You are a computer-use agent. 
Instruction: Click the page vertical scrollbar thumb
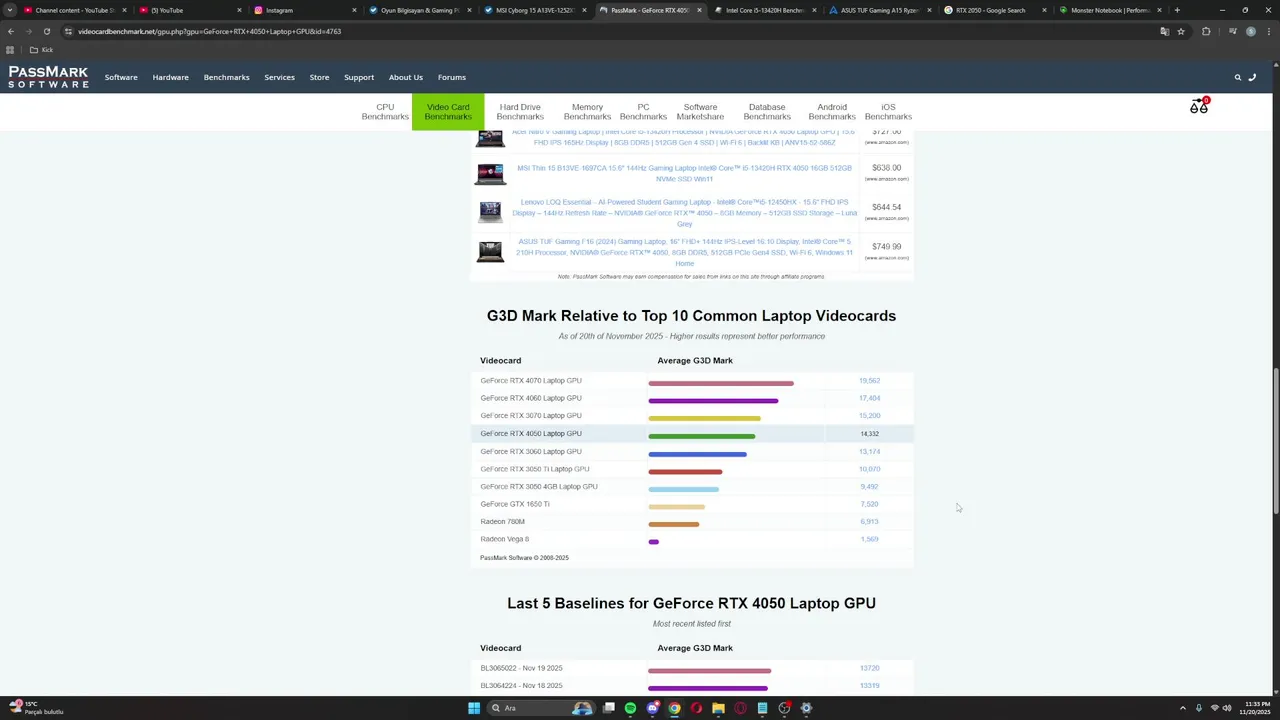tap(1276, 440)
